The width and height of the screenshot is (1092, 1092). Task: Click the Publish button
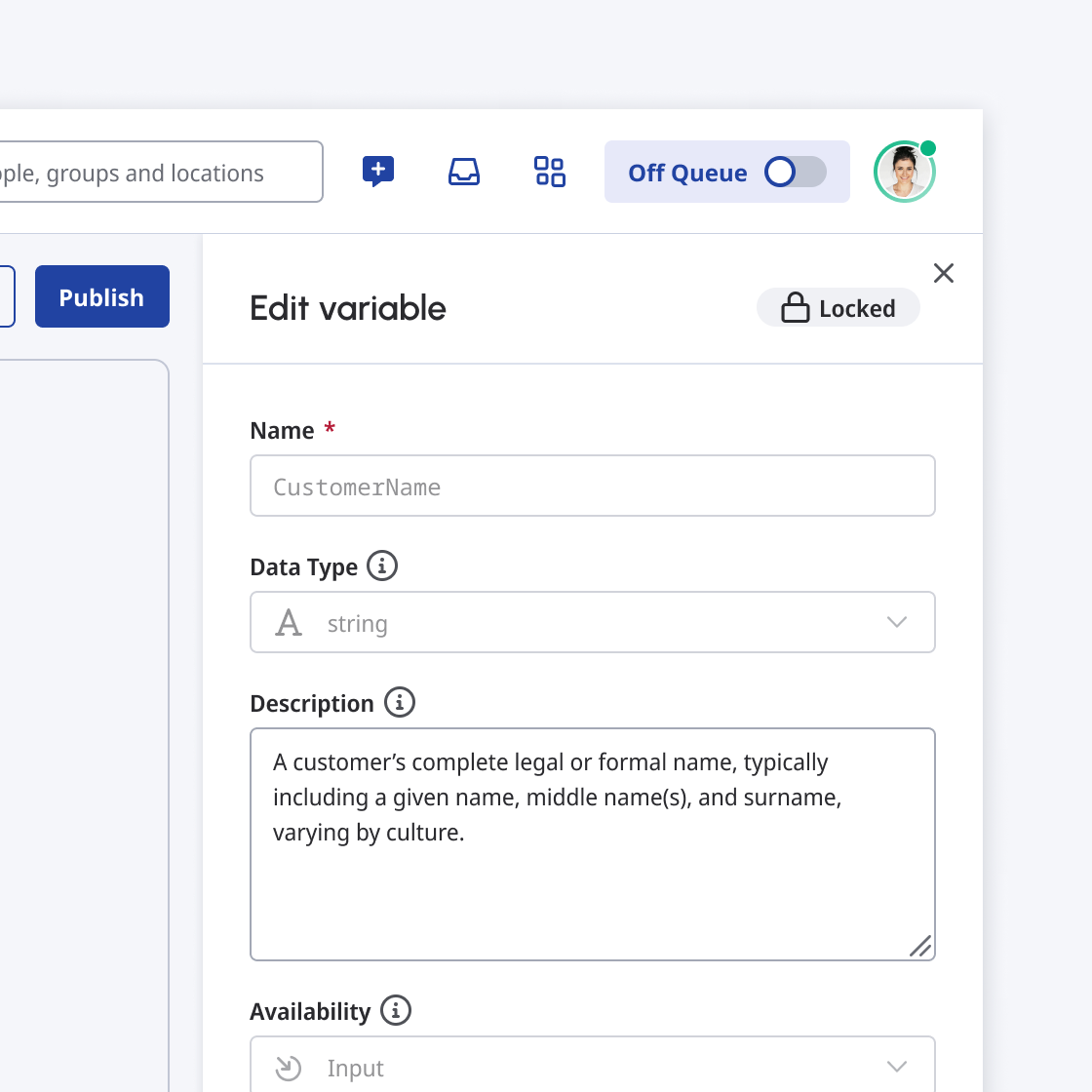click(x=102, y=296)
